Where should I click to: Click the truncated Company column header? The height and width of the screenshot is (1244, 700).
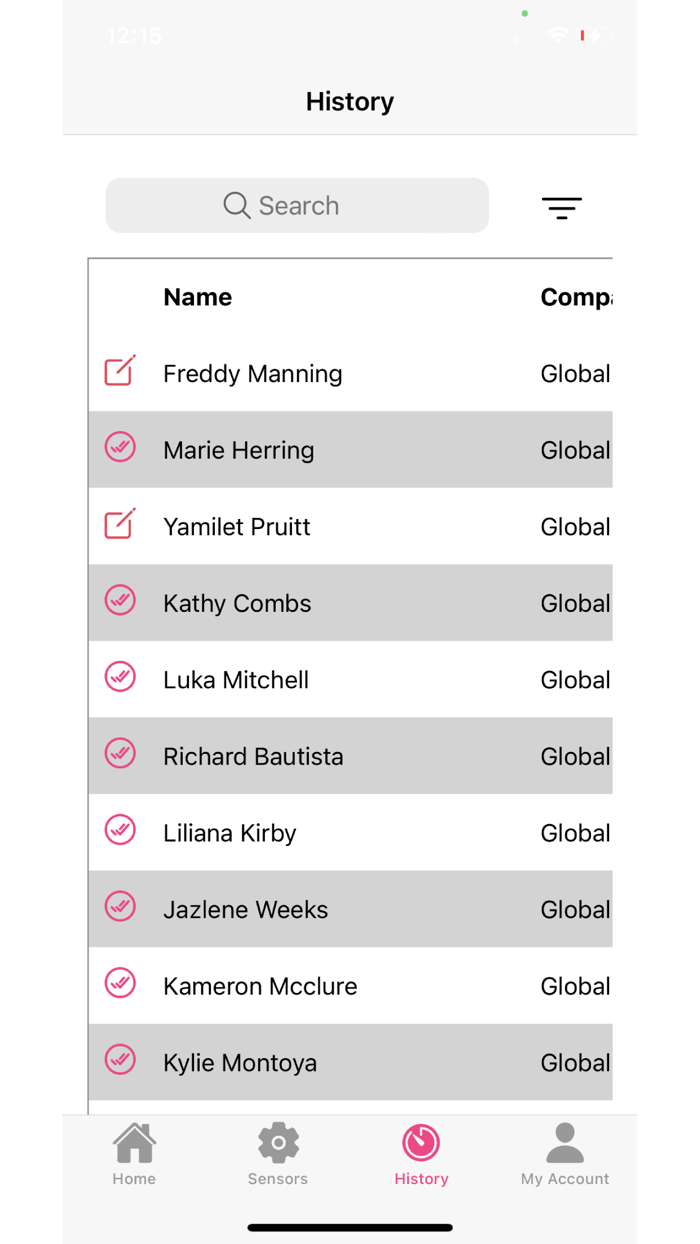click(576, 297)
